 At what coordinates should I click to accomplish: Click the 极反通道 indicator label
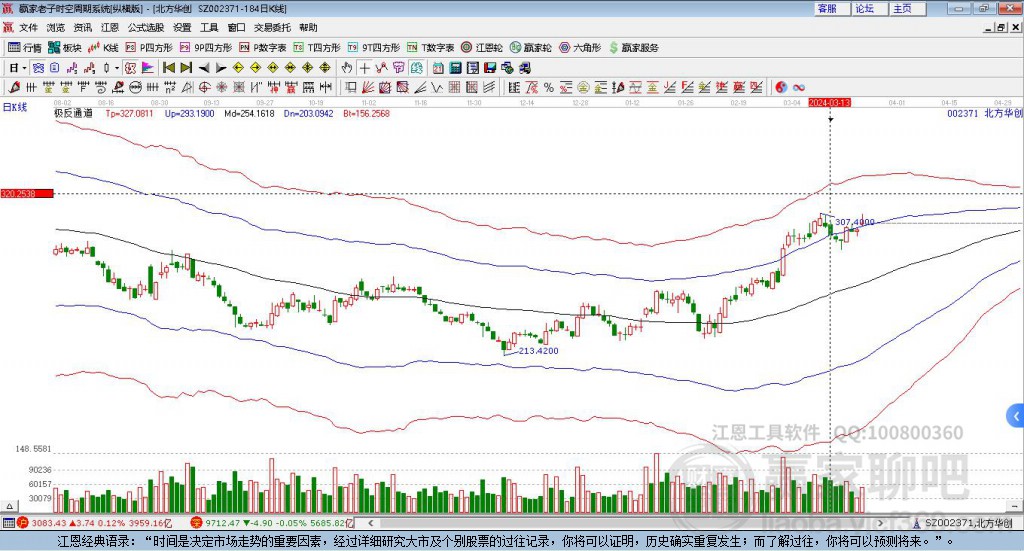(x=73, y=114)
